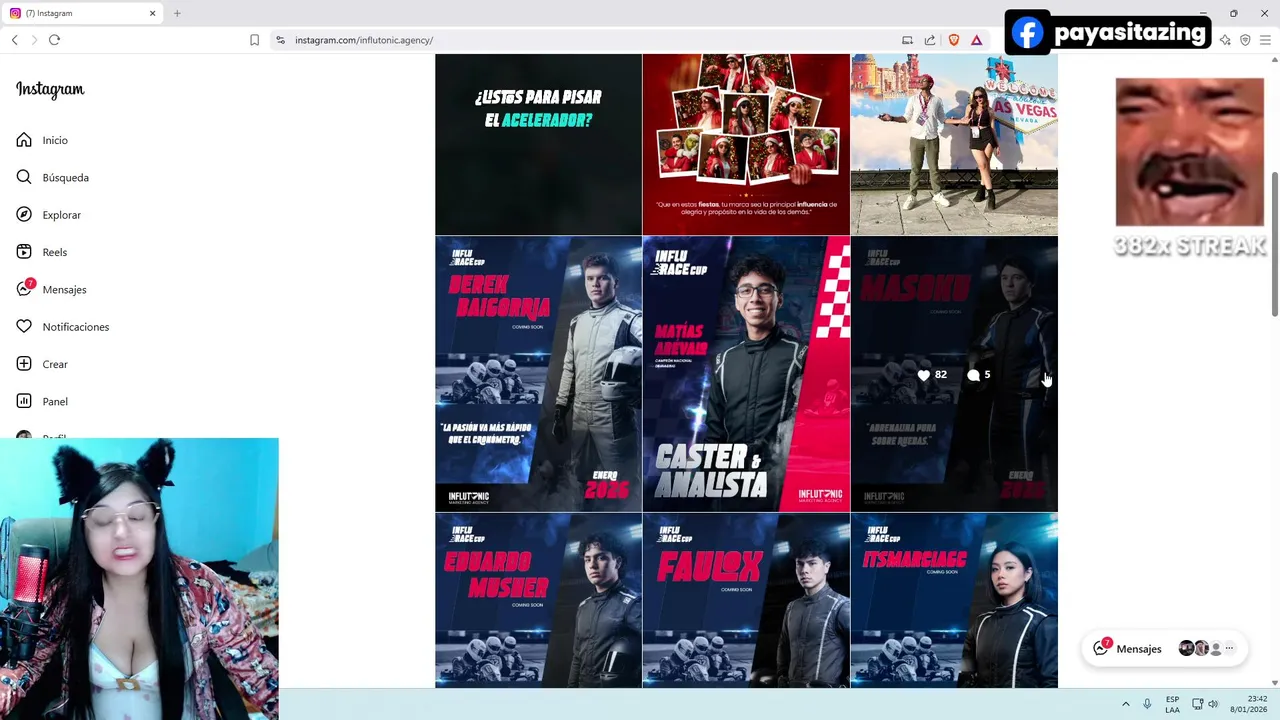Close the Instagram browser tab
The height and width of the screenshot is (720, 1280).
[152, 13]
